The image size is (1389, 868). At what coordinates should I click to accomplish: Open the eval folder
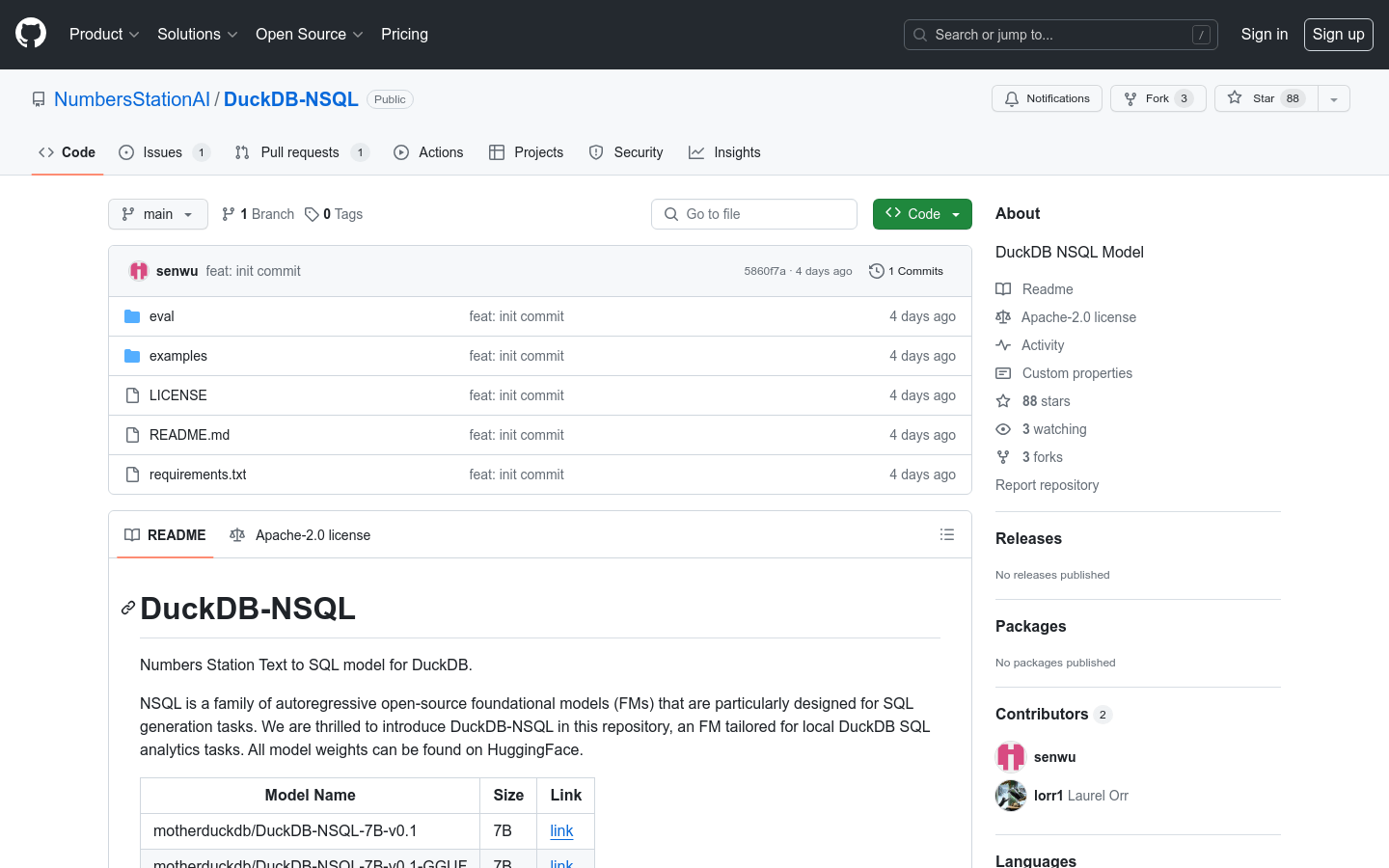[162, 316]
